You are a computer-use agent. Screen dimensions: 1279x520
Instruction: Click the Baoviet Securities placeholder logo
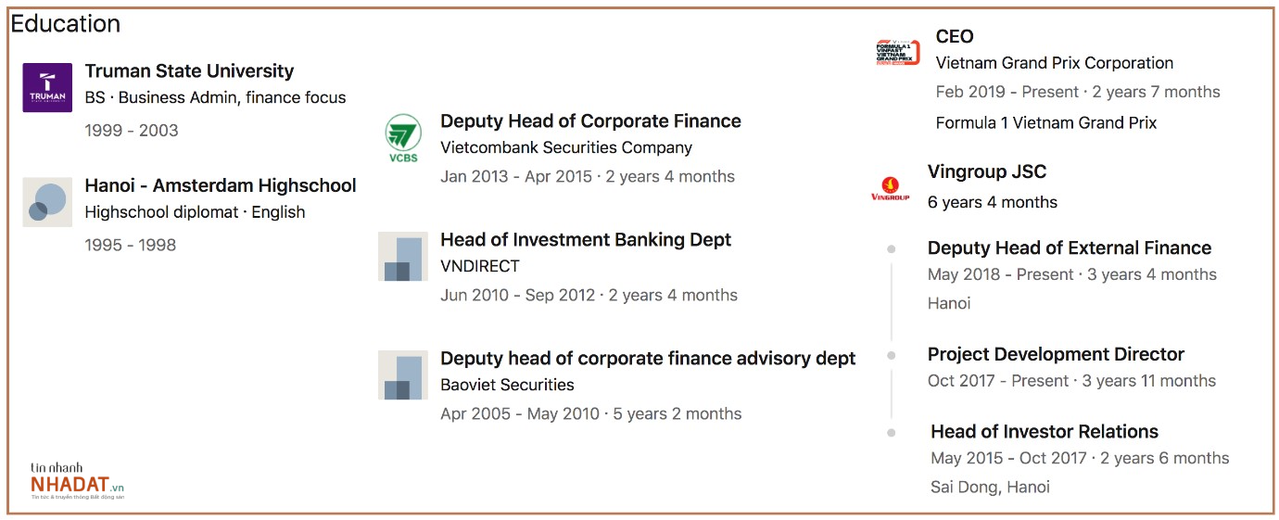403,375
